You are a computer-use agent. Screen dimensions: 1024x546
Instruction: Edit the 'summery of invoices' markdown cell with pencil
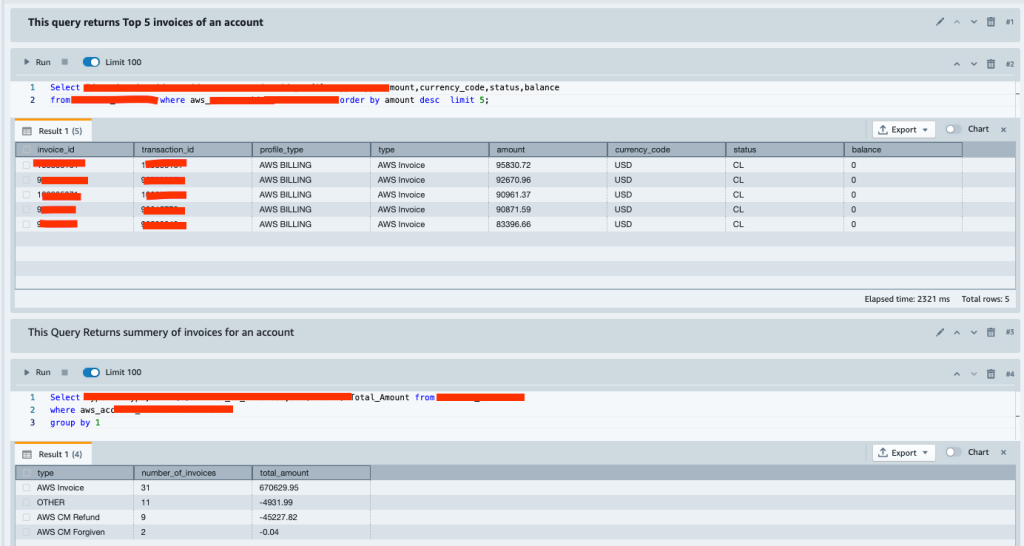940,332
